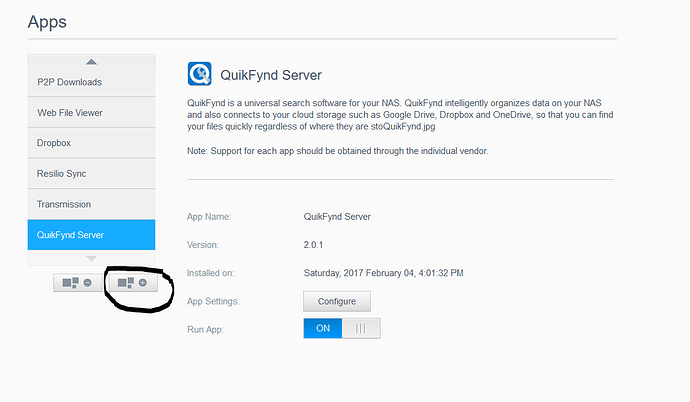Click the Version label
690x402 pixels.
point(203,245)
